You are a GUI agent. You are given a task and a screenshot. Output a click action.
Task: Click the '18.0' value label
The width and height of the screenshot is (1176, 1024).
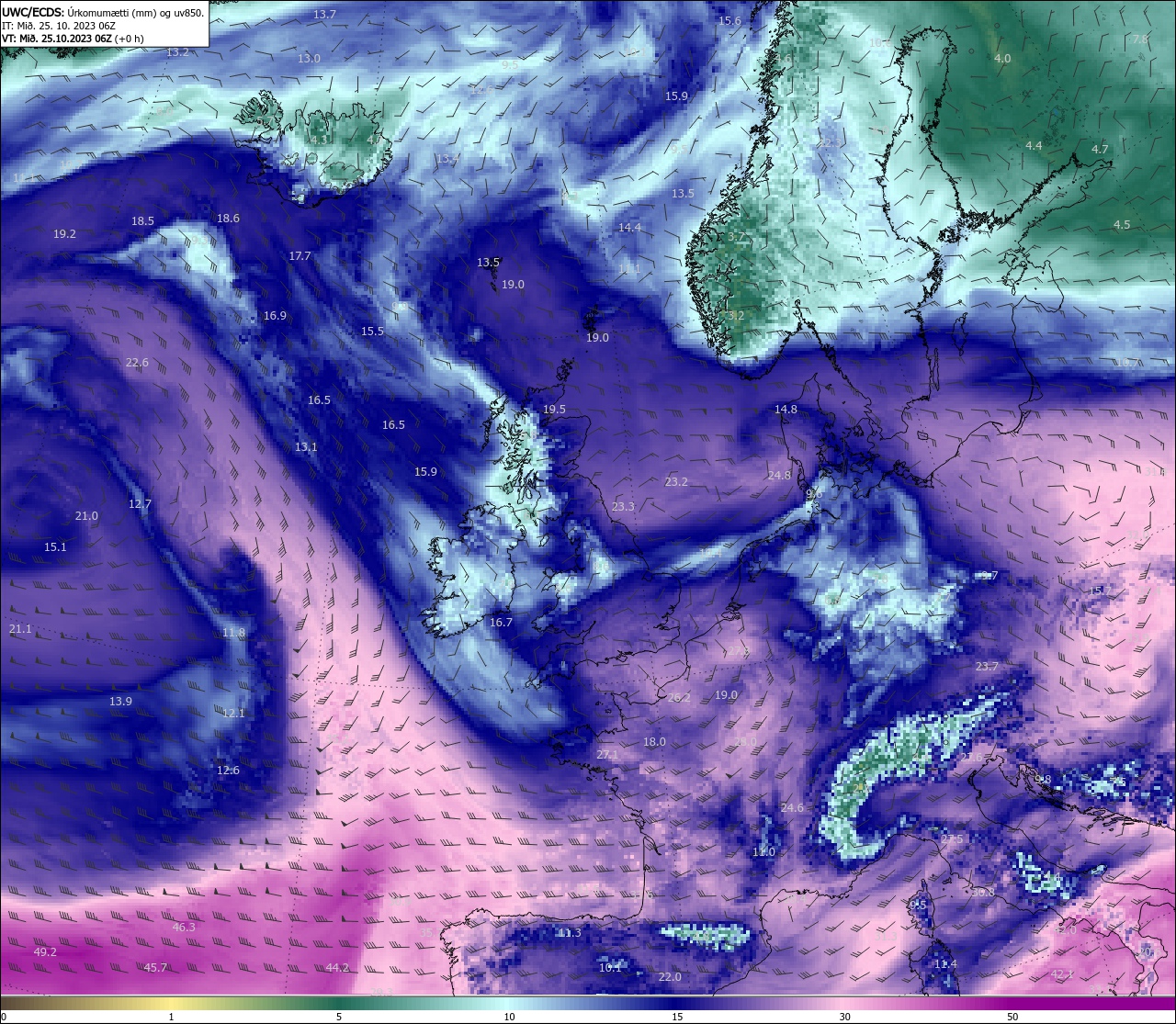(654, 742)
